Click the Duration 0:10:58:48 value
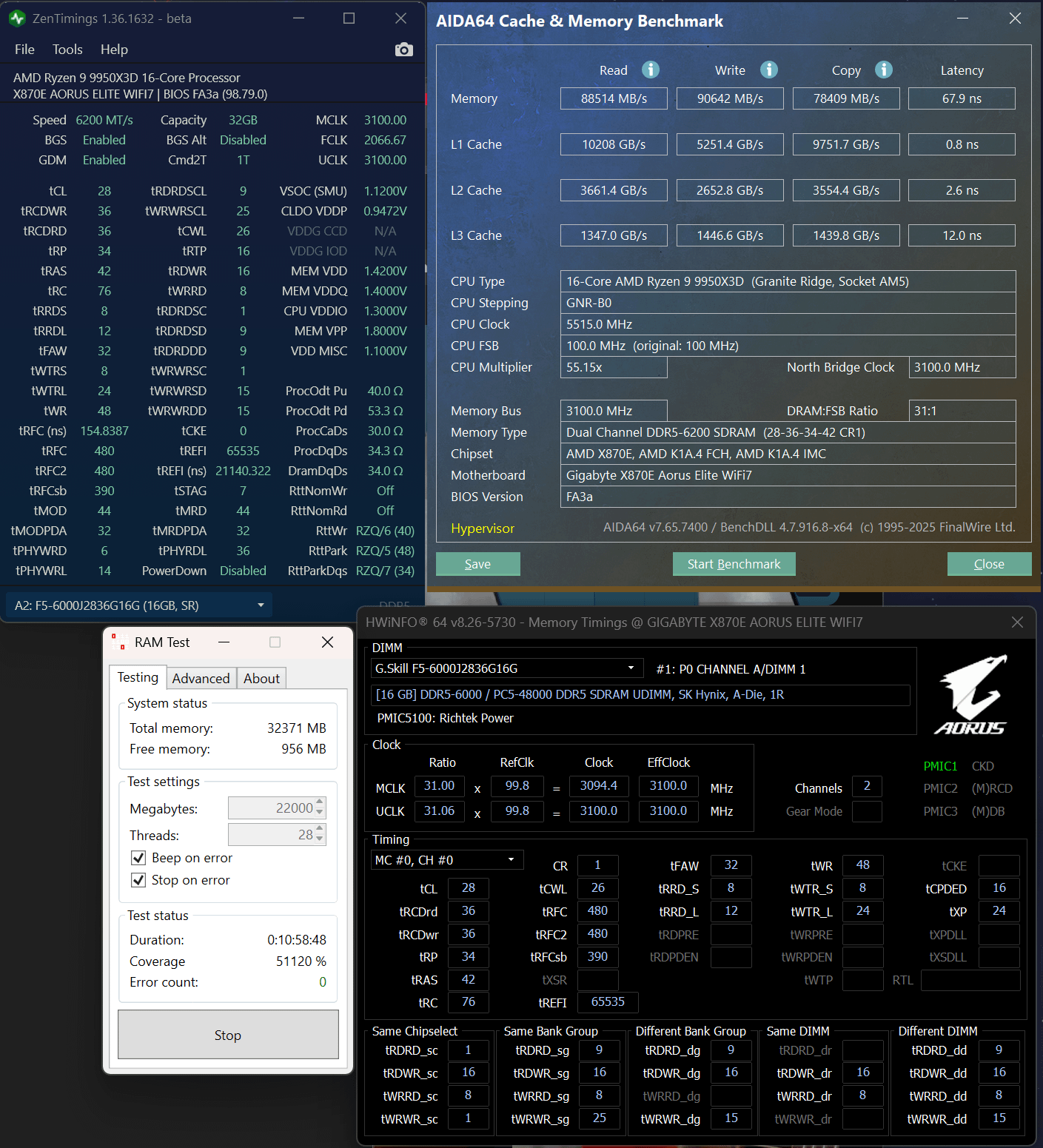Viewport: 1043px width, 1148px height. point(297,940)
